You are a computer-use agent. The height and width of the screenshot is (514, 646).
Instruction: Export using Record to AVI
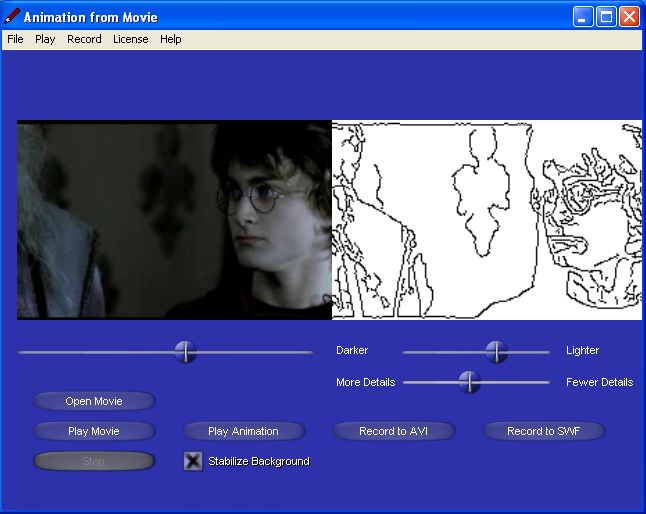(x=393, y=431)
